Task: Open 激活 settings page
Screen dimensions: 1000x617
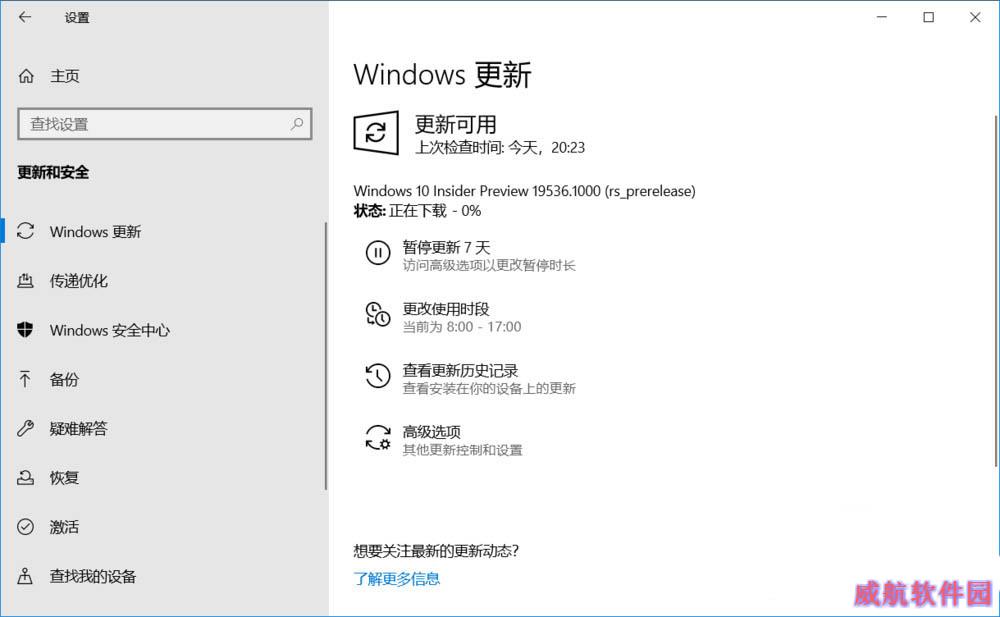Action: point(64,527)
